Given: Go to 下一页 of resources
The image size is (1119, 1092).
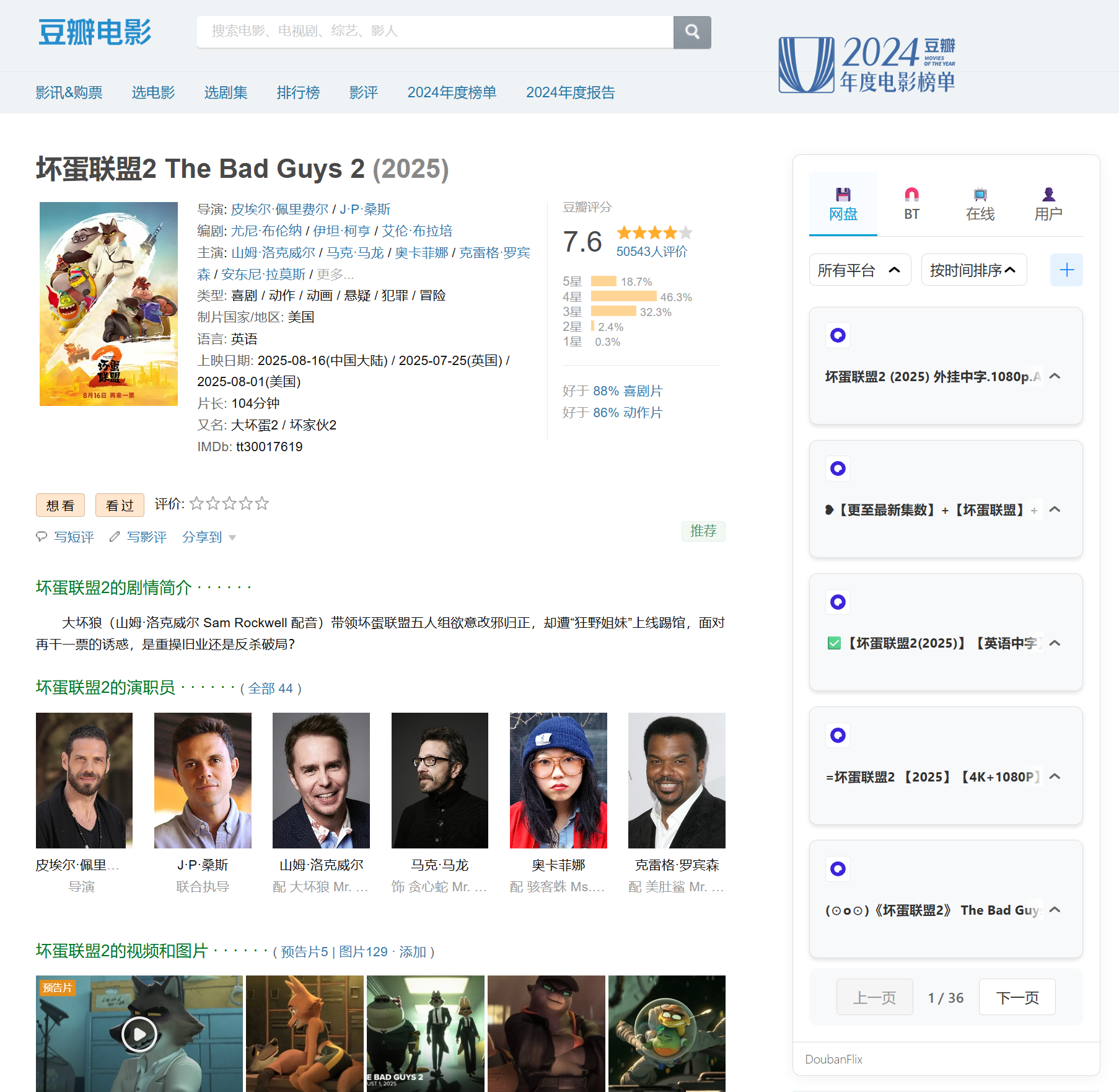Looking at the screenshot, I should pyautogui.click(x=1017, y=997).
